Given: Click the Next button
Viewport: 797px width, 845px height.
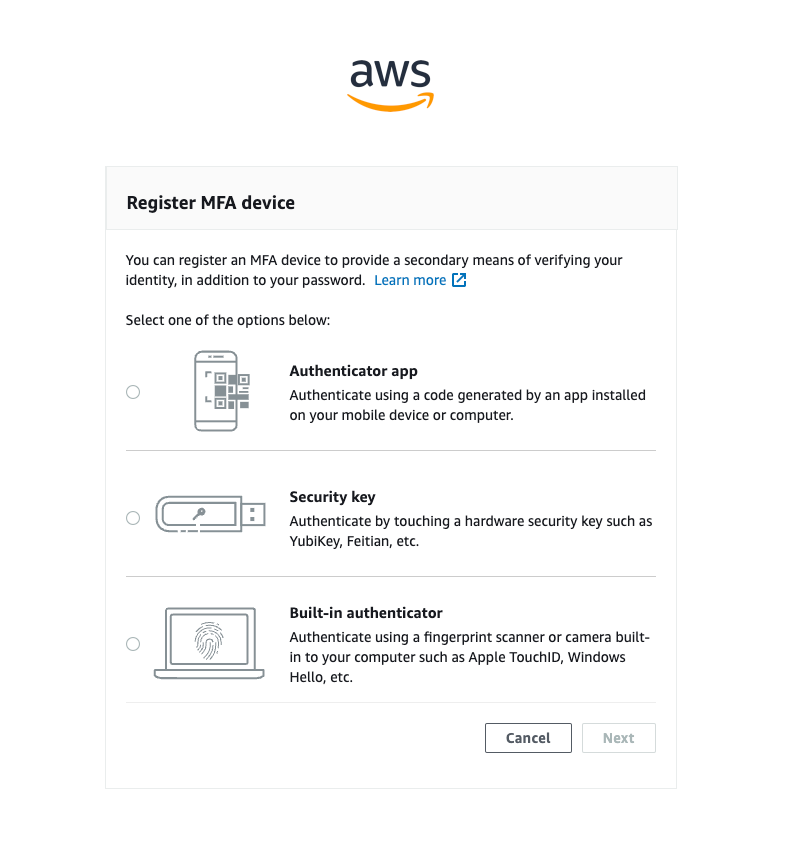Looking at the screenshot, I should coord(618,738).
